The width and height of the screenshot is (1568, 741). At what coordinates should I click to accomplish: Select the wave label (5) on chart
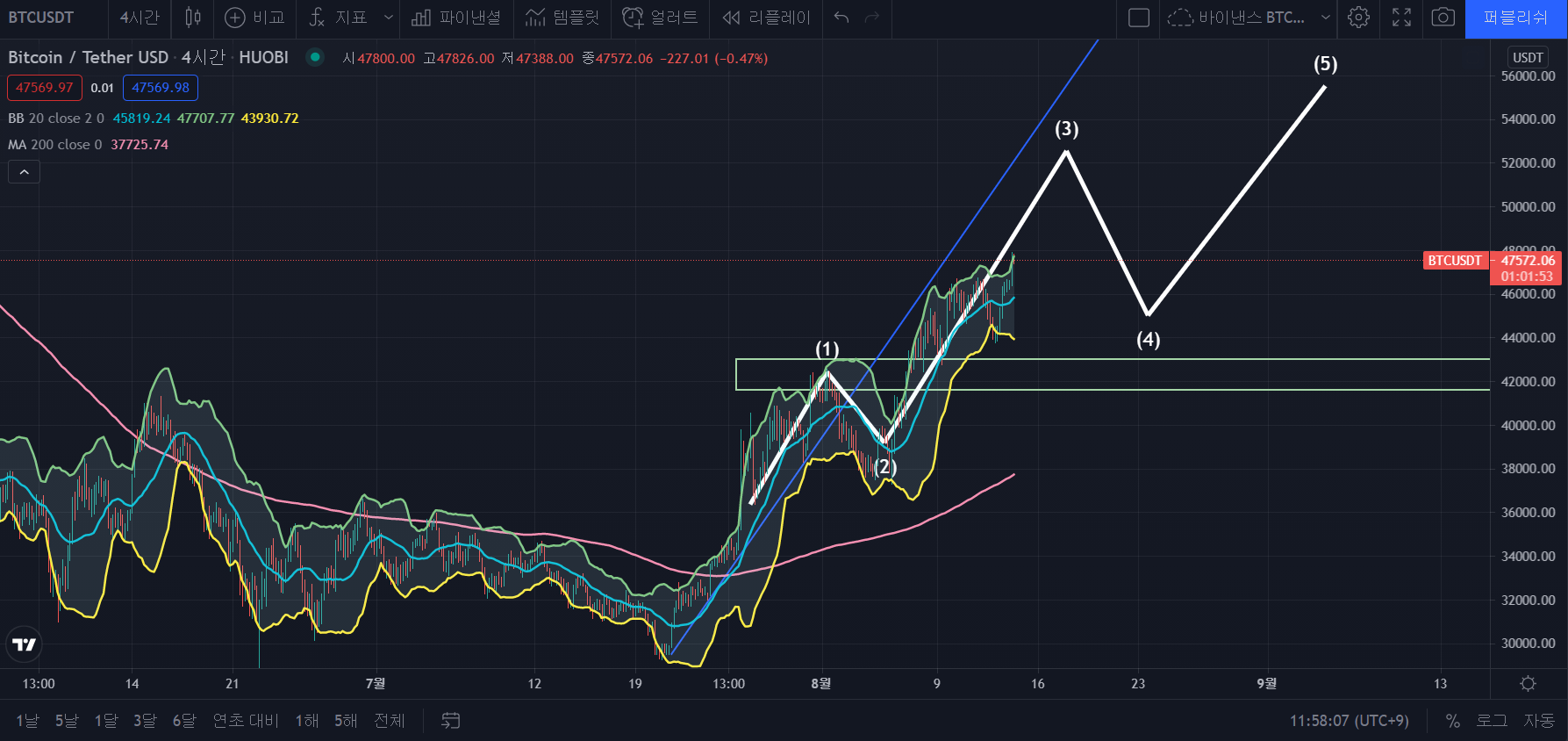click(x=1325, y=64)
